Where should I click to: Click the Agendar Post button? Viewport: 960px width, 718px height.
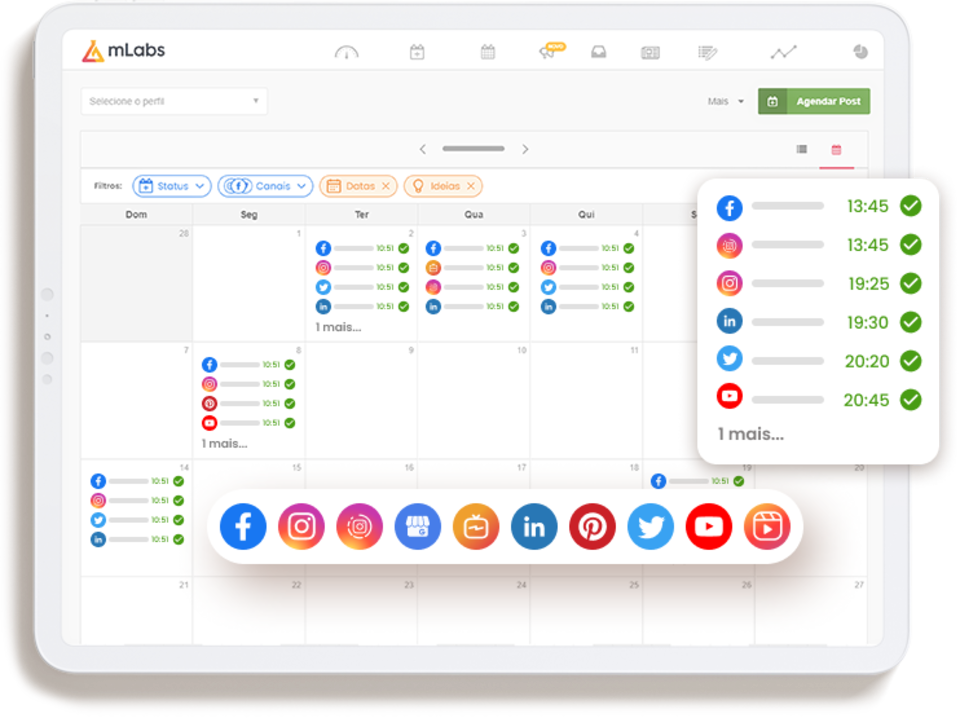tap(814, 102)
